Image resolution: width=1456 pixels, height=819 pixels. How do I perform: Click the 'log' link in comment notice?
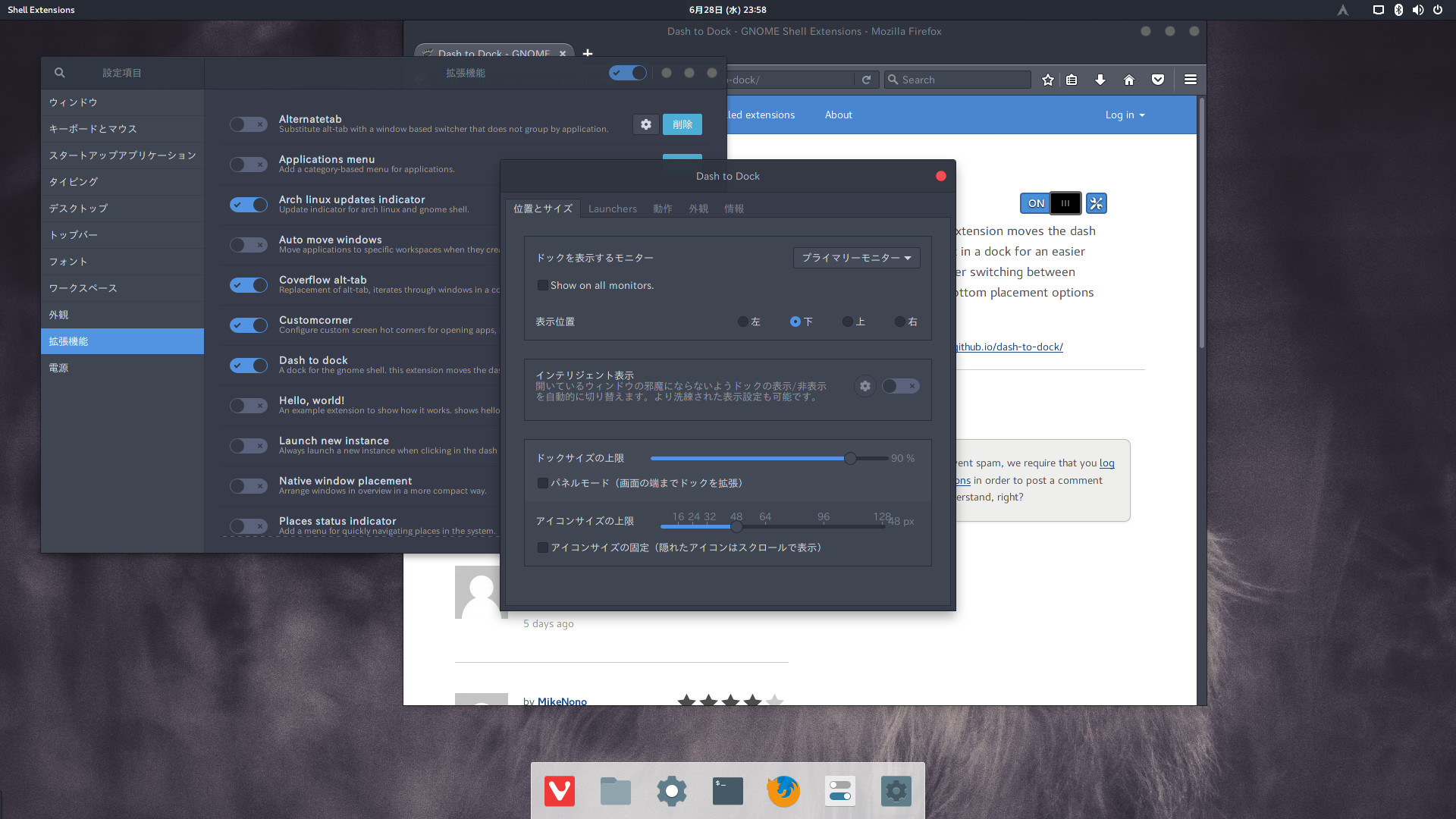click(1107, 463)
